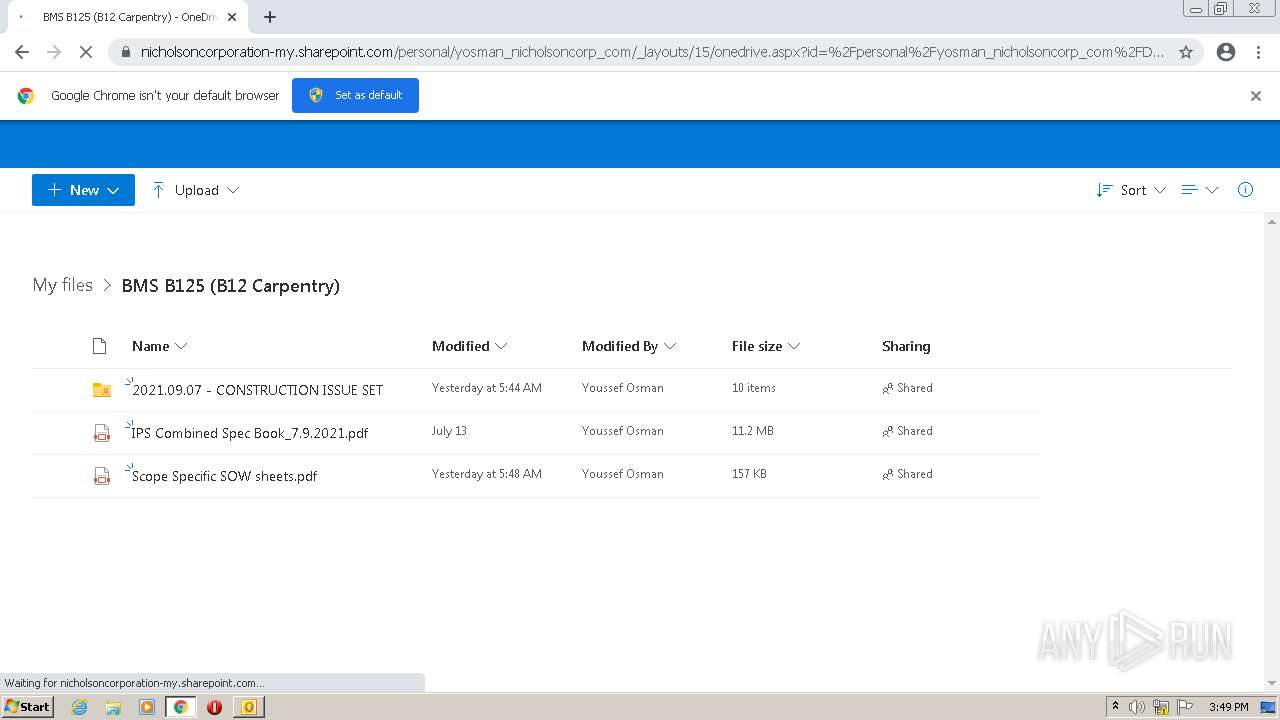
Task: Click Shared status for Scope Specific SOW sheets
Action: [907, 474]
